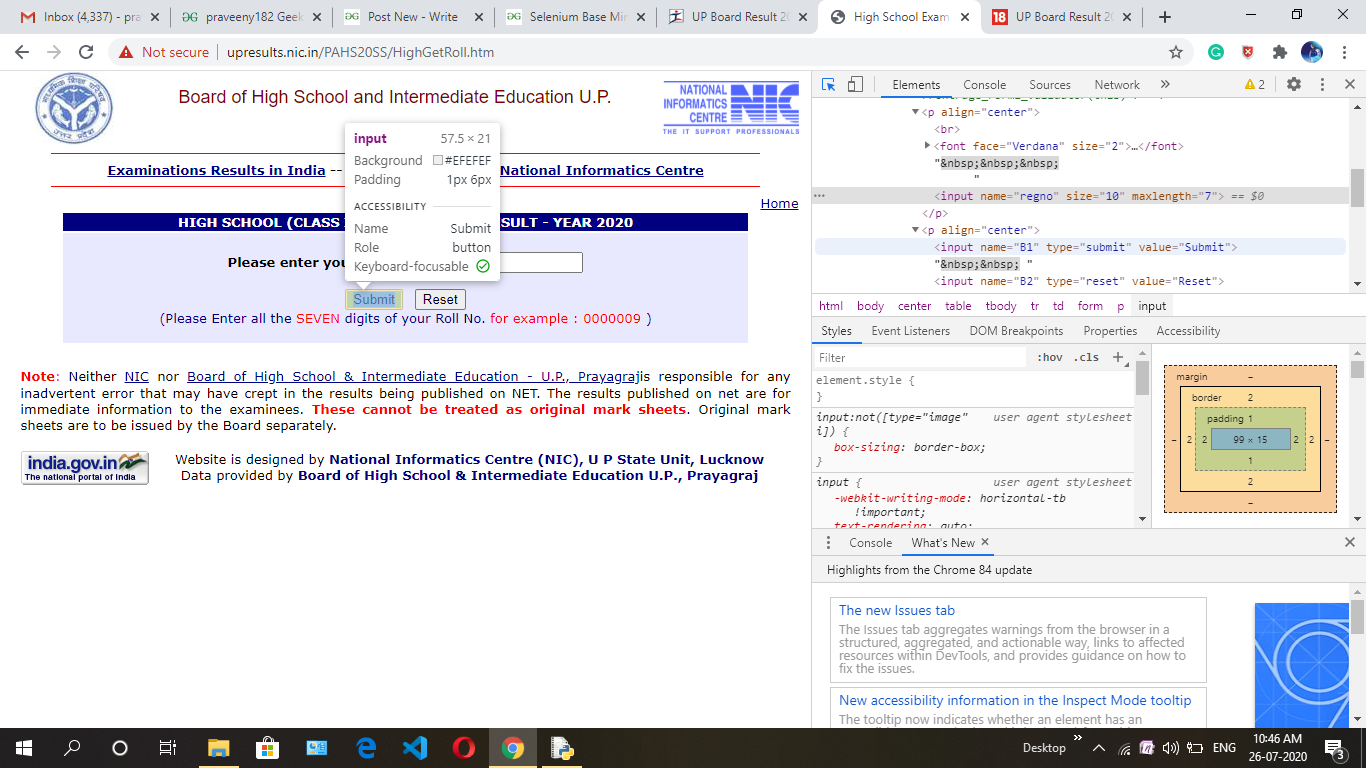Screen dimensions: 1366x768
Task: Click the UP Board emblem logo
Action: click(74, 109)
